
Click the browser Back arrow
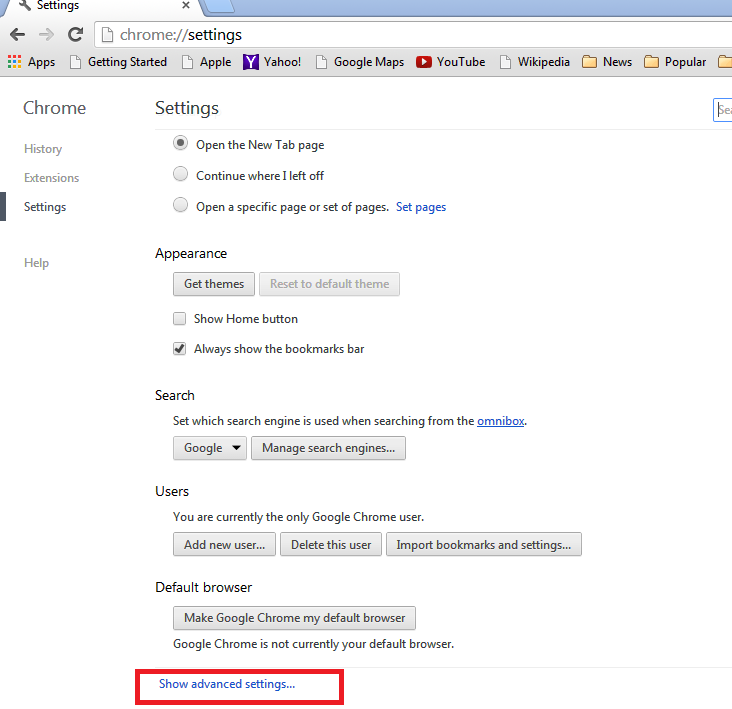pos(18,35)
